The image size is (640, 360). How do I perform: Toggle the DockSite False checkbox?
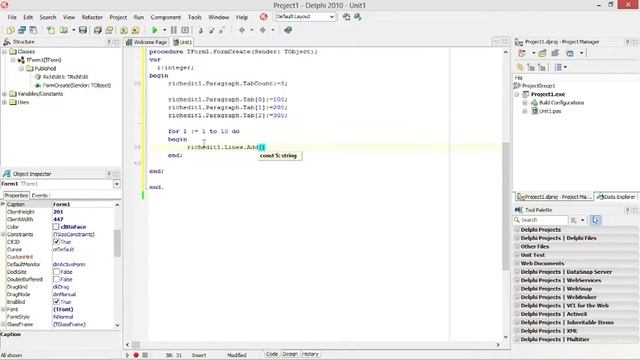tap(56, 271)
